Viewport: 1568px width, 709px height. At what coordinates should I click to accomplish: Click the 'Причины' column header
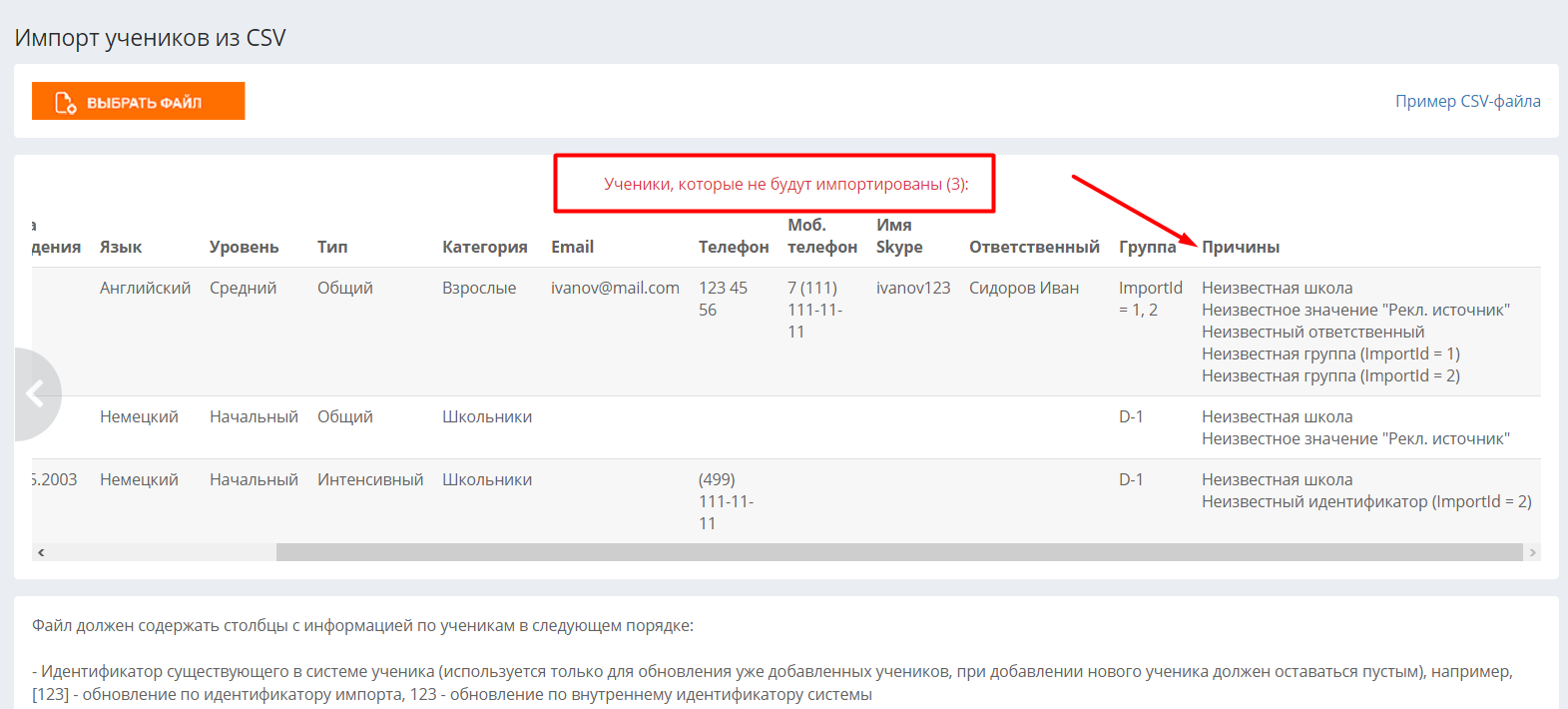[x=1241, y=247]
